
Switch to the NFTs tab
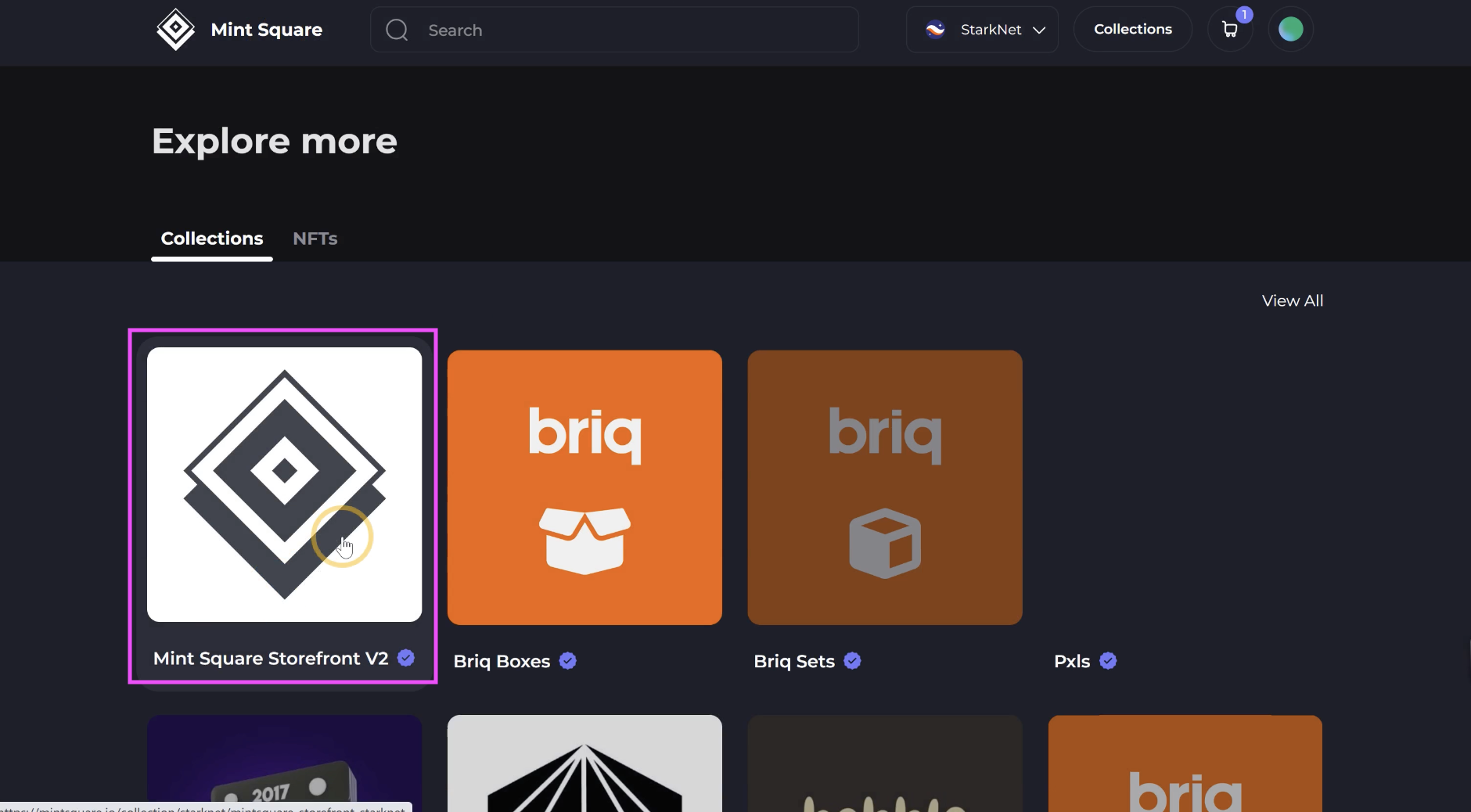[x=315, y=239]
